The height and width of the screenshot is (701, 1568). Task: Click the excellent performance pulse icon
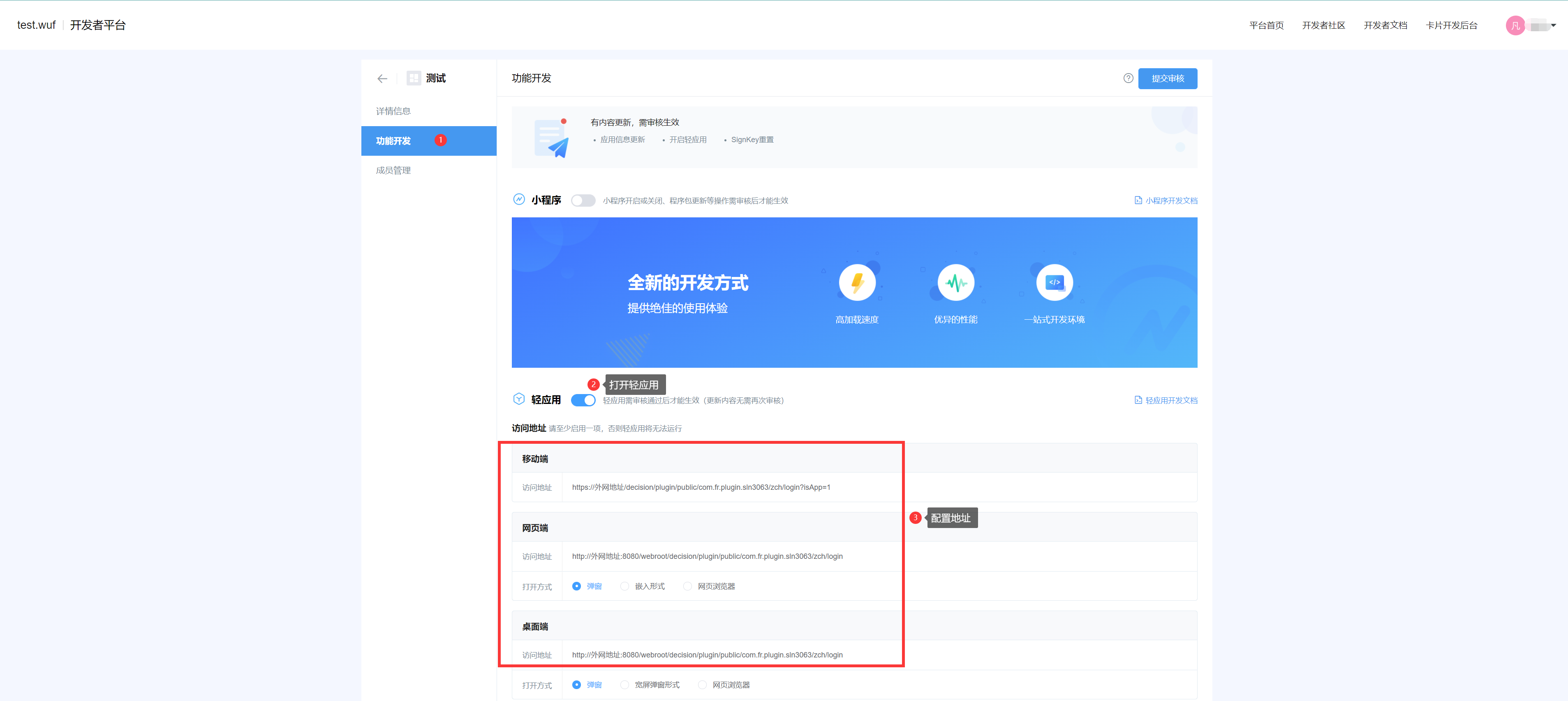[x=956, y=282]
